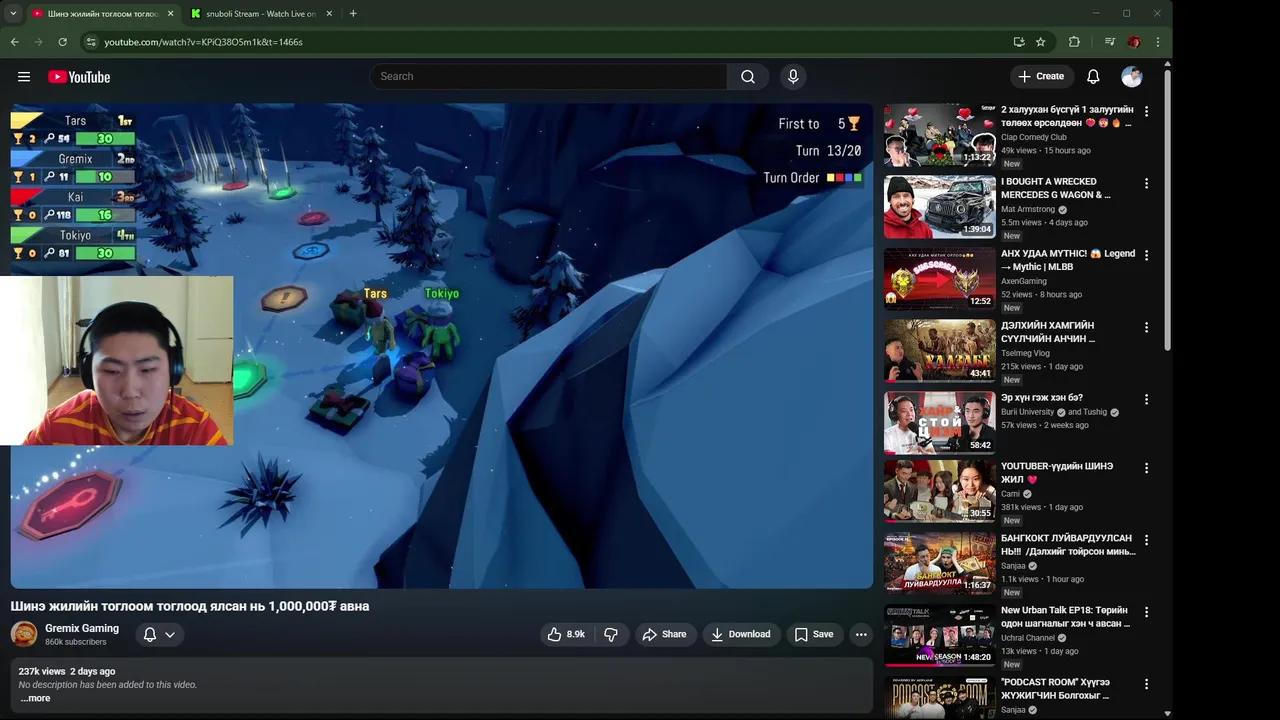The width and height of the screenshot is (1280, 720).
Task: Dislike the video with thumbs down
Action: (611, 634)
